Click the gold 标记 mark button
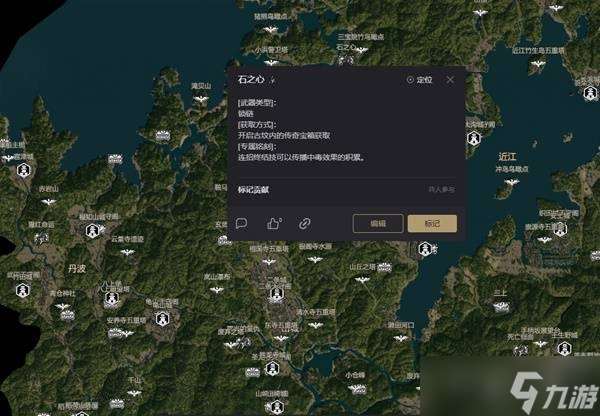Screen dimensions: 600x416 [x=432, y=223]
